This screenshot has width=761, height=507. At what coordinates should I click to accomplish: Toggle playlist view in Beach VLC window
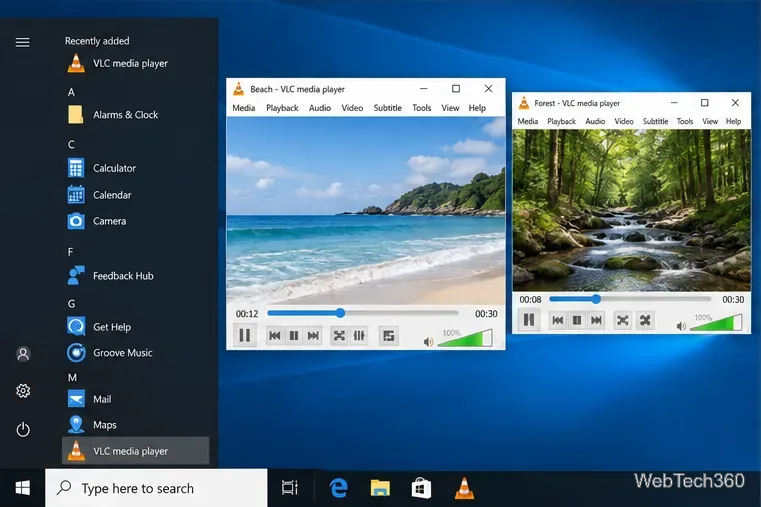coord(389,336)
